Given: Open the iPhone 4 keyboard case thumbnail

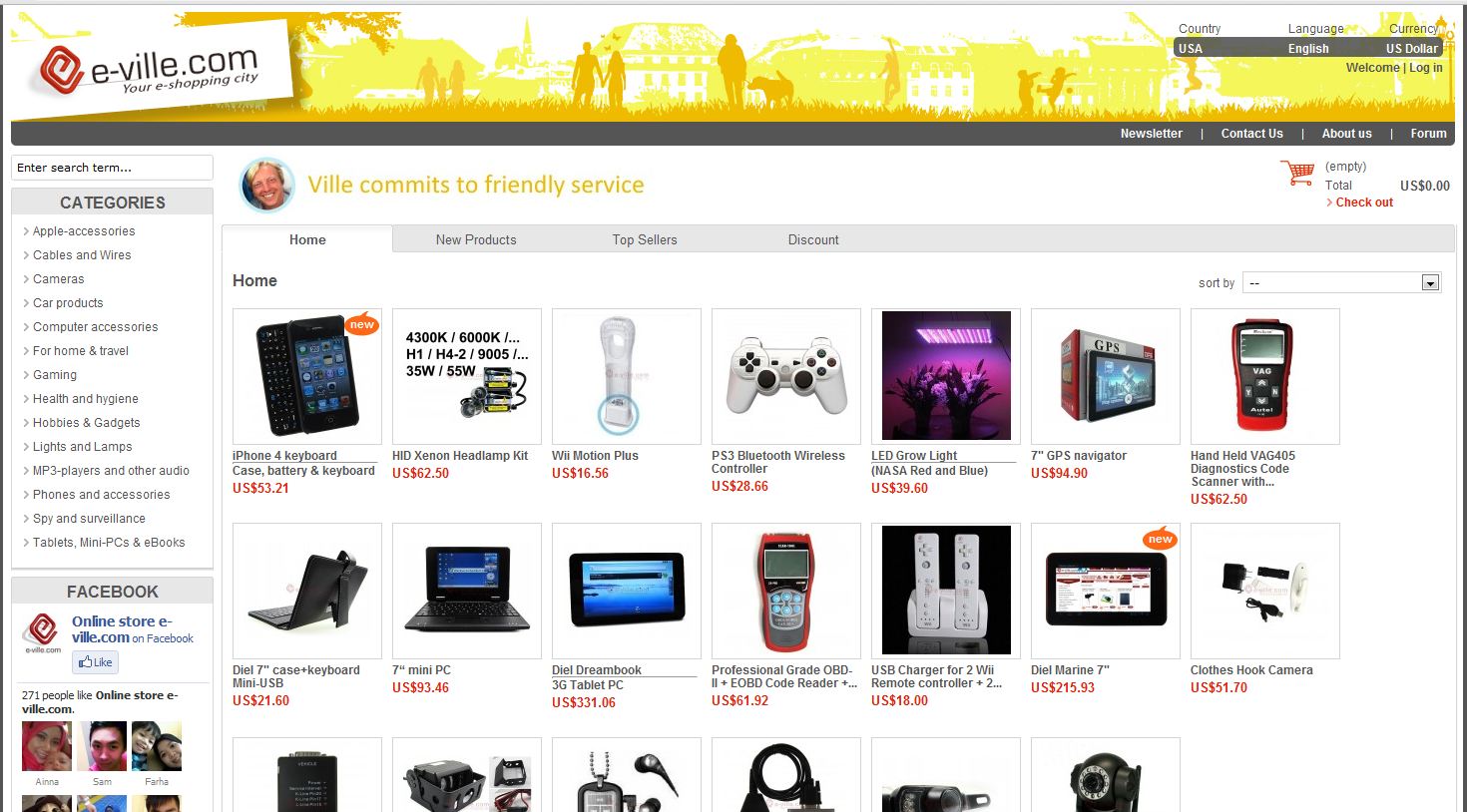Looking at the screenshot, I should [x=307, y=376].
